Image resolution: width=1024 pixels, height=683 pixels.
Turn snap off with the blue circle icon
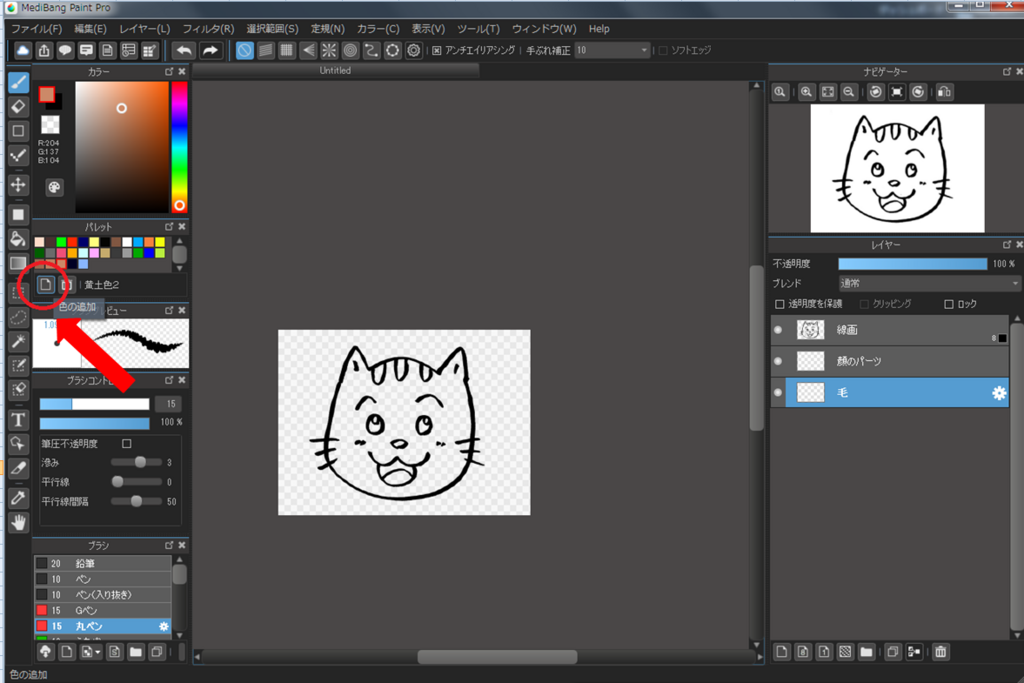244,50
